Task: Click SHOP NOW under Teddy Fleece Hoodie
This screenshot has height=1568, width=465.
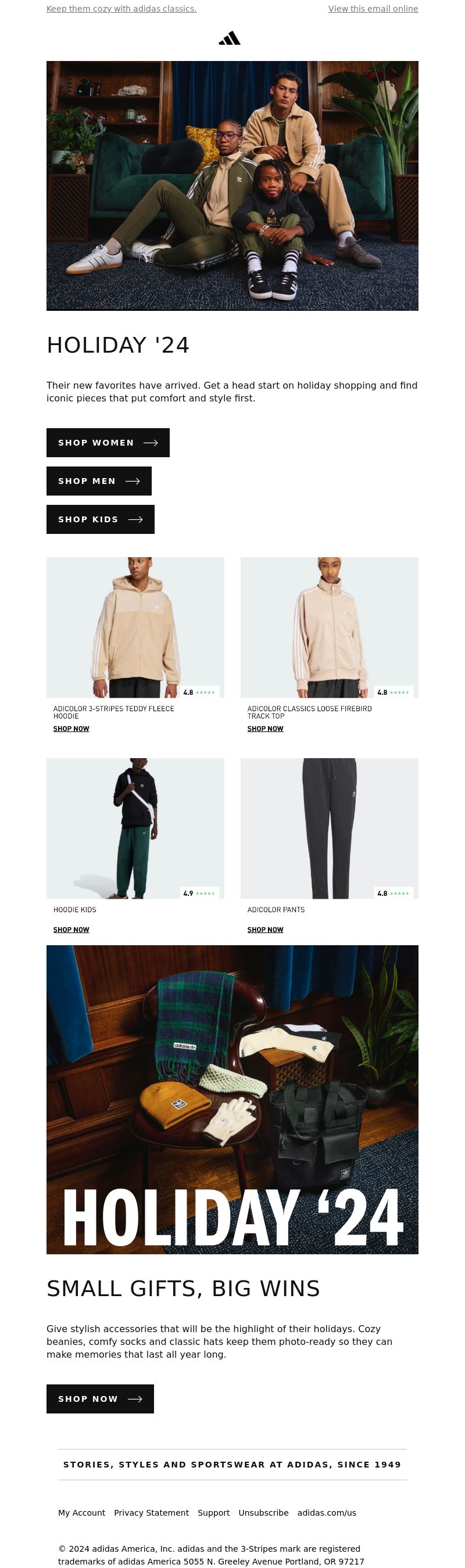Action: click(x=71, y=729)
